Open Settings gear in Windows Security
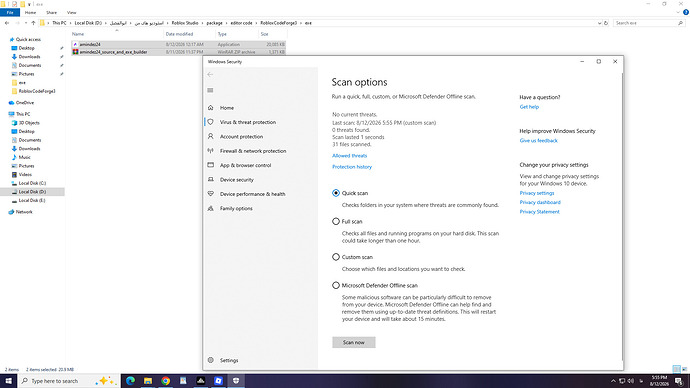 tap(210, 360)
